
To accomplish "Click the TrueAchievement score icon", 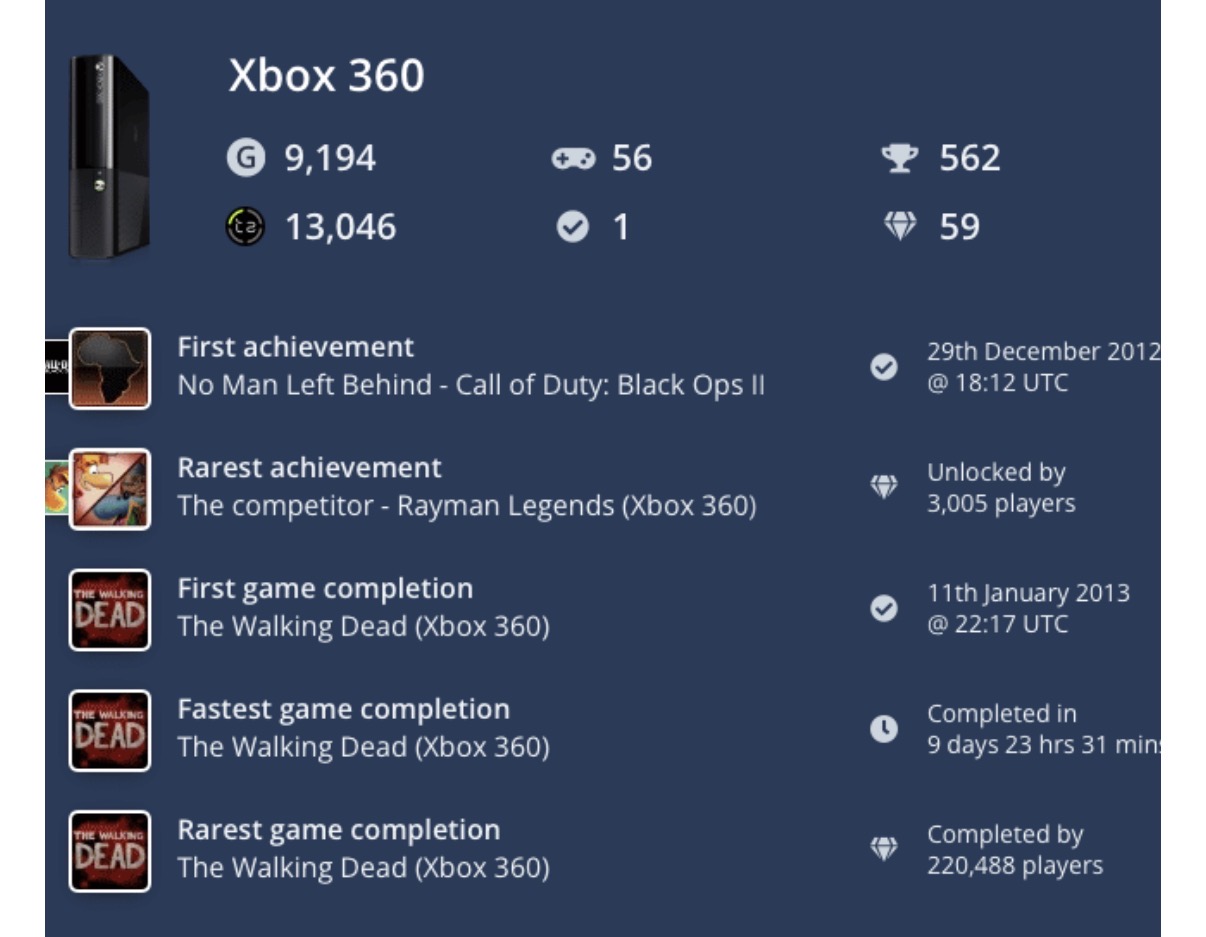I will tap(242, 229).
